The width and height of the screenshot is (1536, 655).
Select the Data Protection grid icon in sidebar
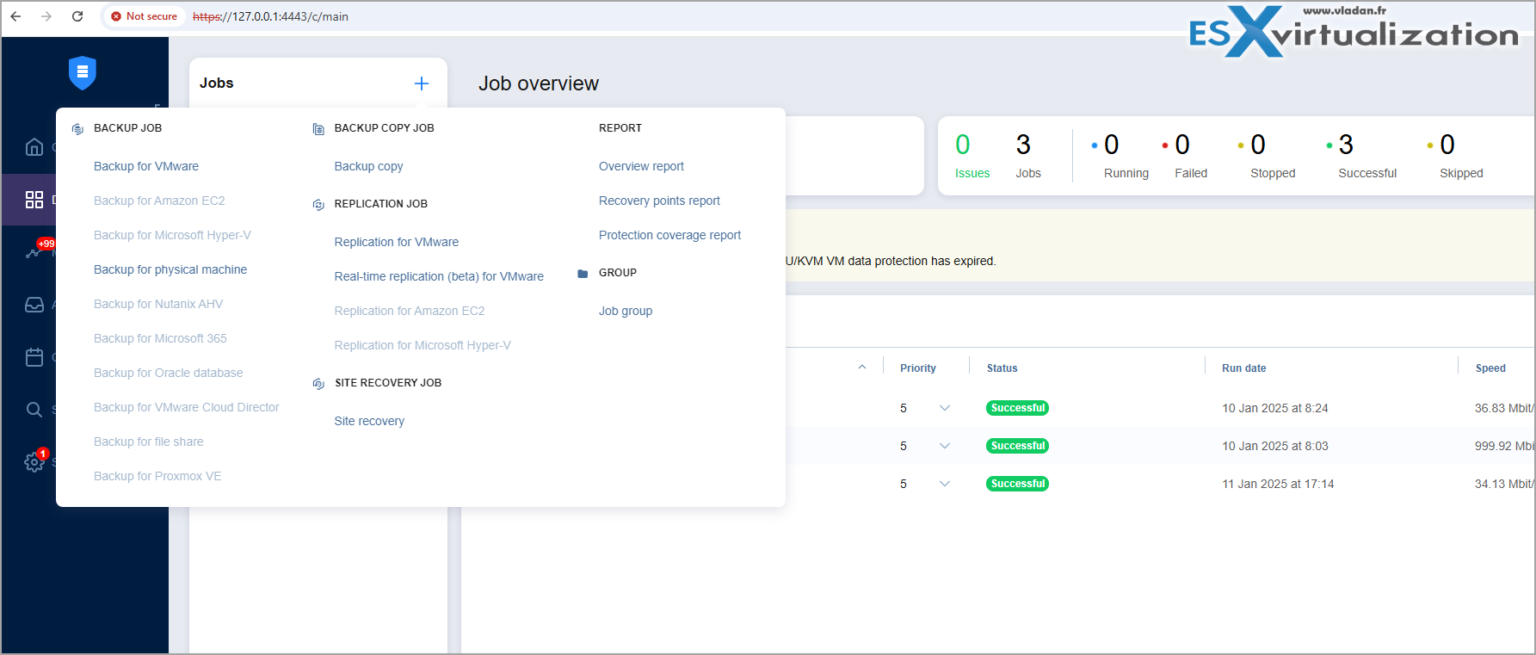(33, 199)
